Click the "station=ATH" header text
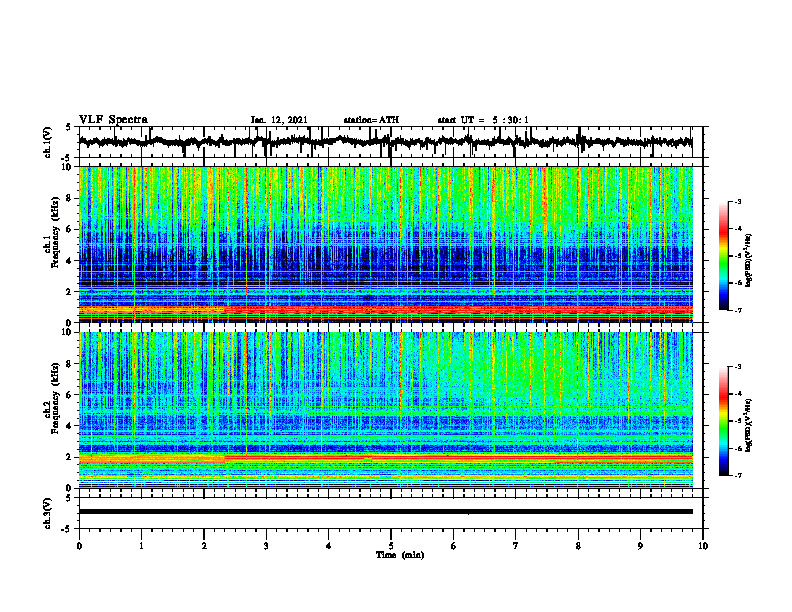This screenshot has width=792, height=612. pyautogui.click(x=371, y=120)
